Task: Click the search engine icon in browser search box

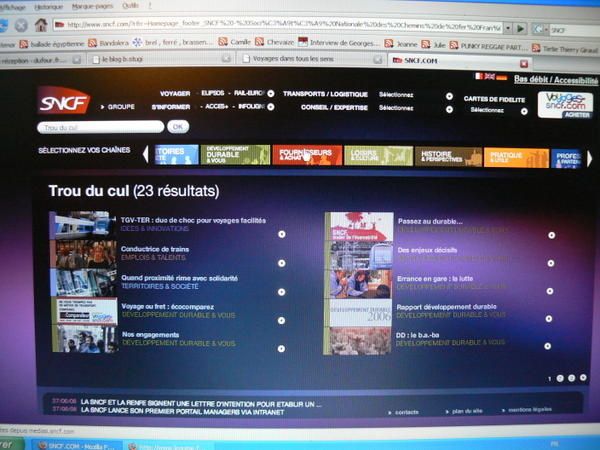Action: pos(538,29)
